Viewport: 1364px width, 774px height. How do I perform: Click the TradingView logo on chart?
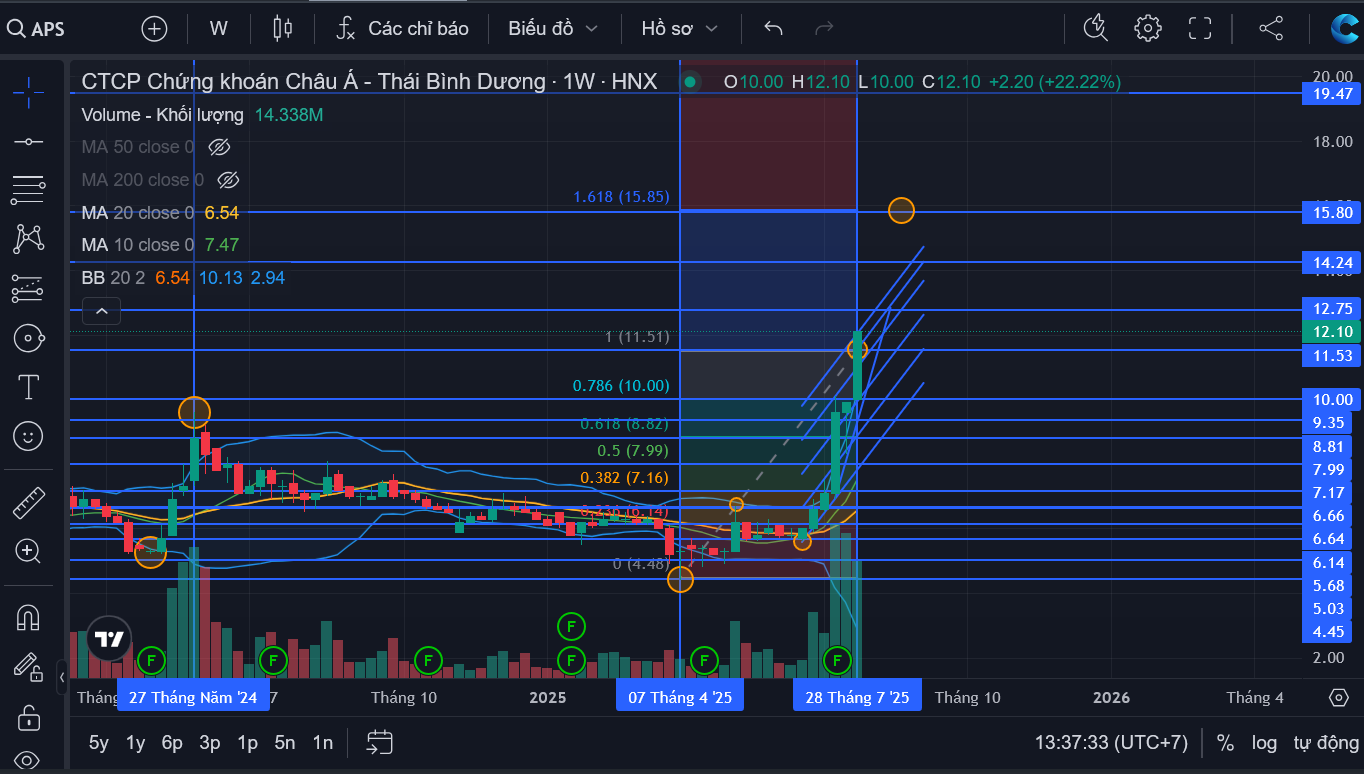(x=109, y=638)
